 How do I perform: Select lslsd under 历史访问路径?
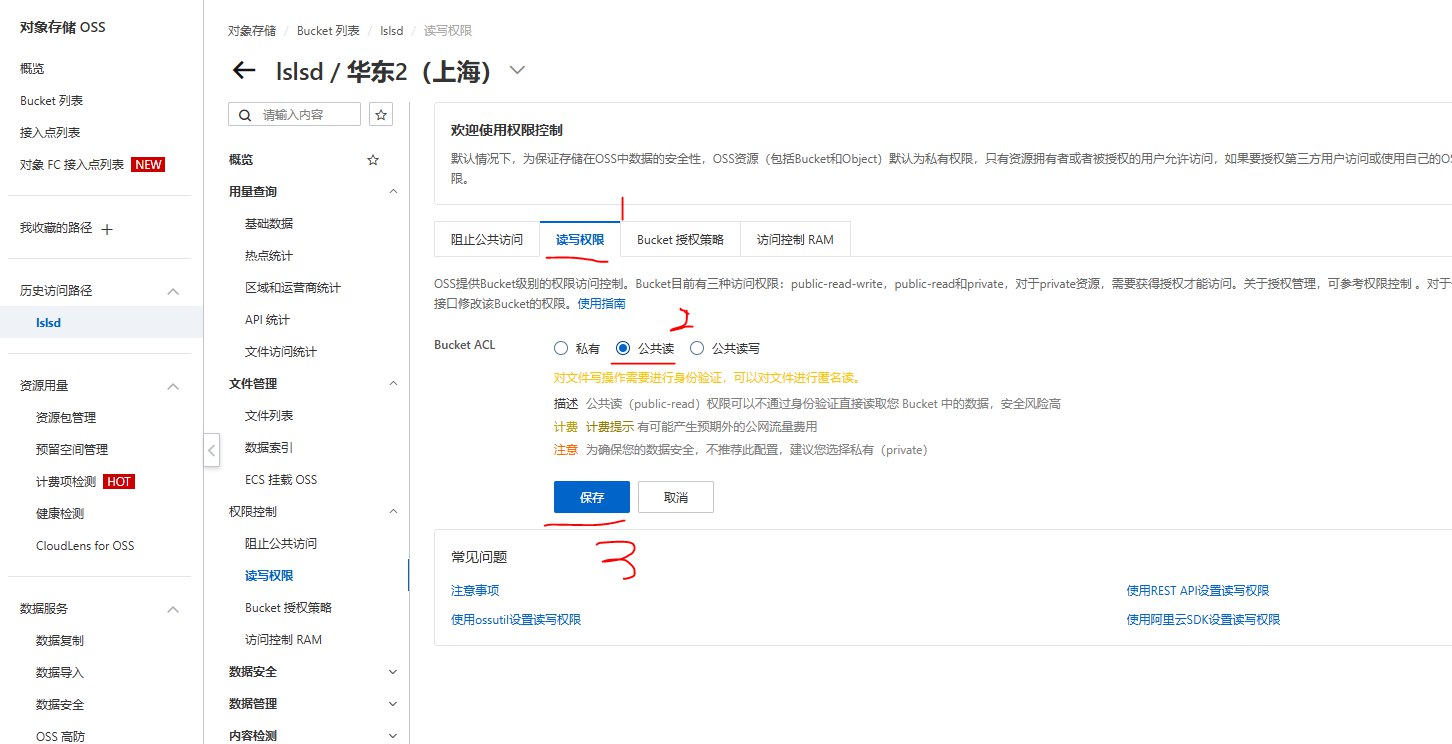click(x=49, y=323)
